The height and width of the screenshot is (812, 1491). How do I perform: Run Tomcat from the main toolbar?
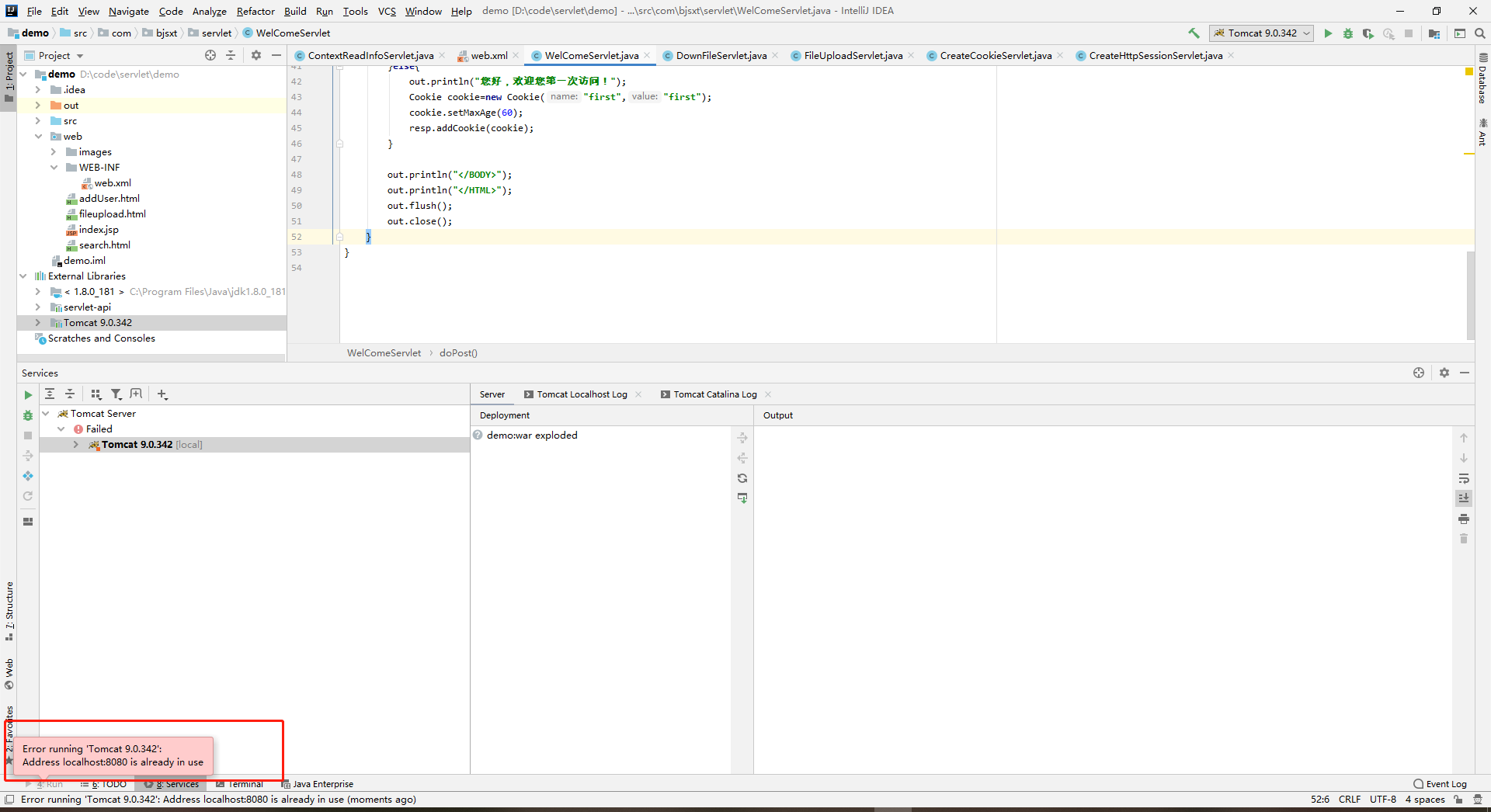coord(1328,33)
